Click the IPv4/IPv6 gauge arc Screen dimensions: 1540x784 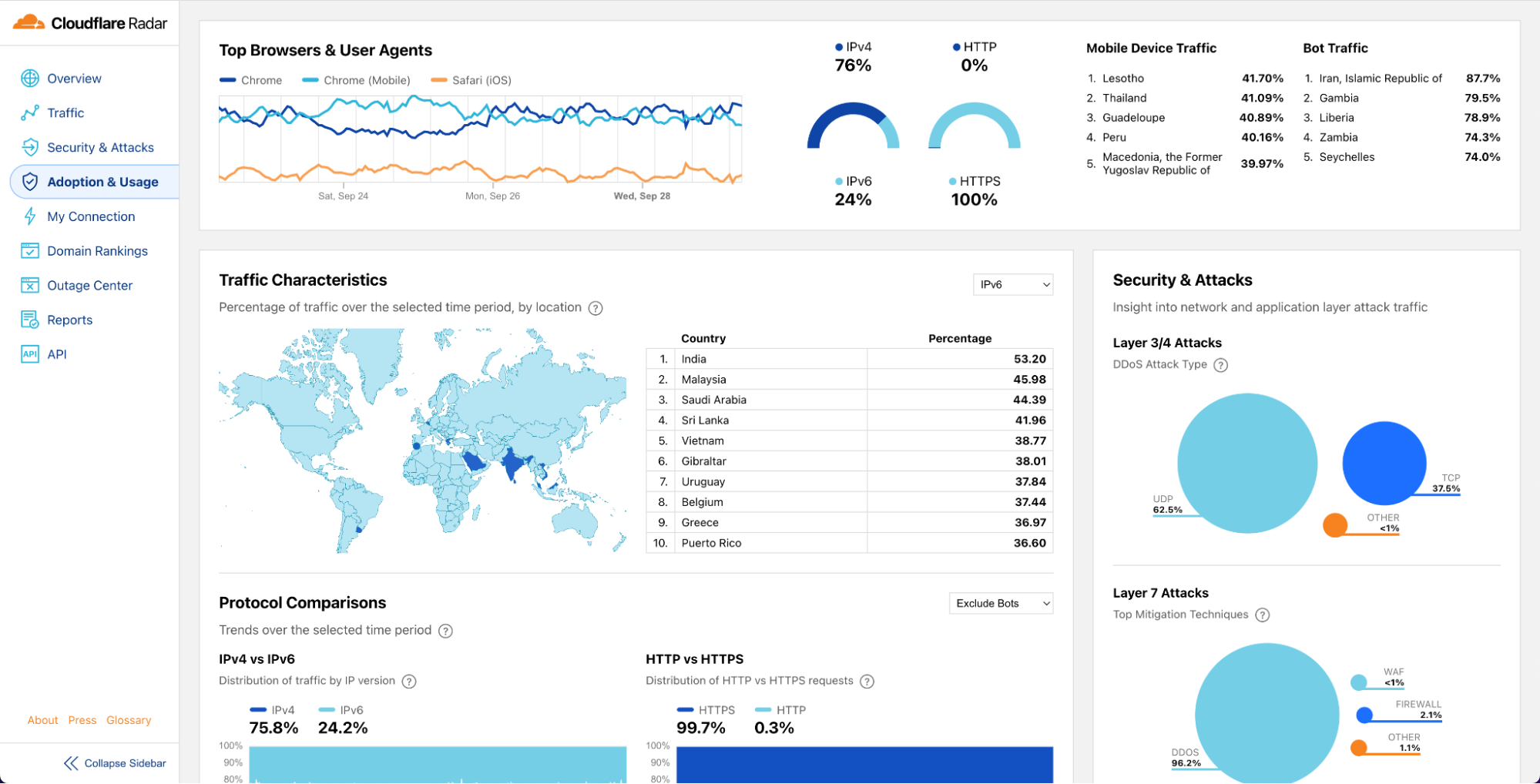point(854,125)
